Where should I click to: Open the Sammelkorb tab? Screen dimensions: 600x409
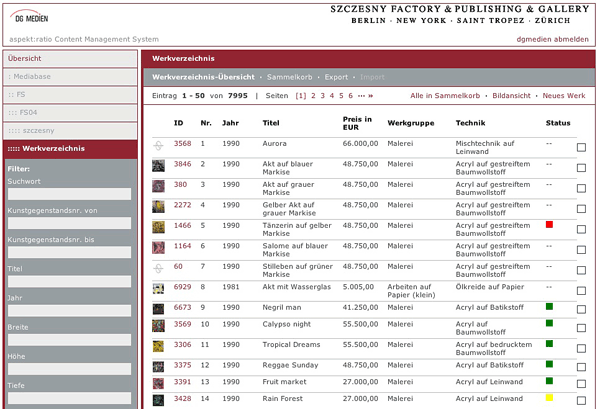coord(290,77)
